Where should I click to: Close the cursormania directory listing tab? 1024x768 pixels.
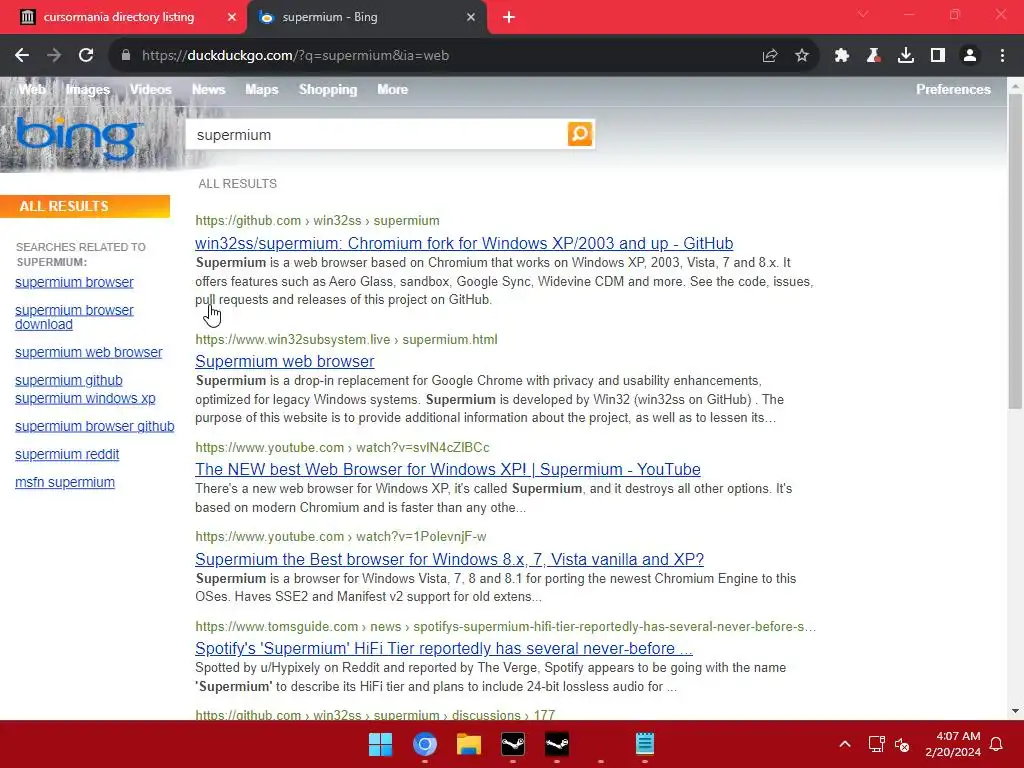pos(232,17)
